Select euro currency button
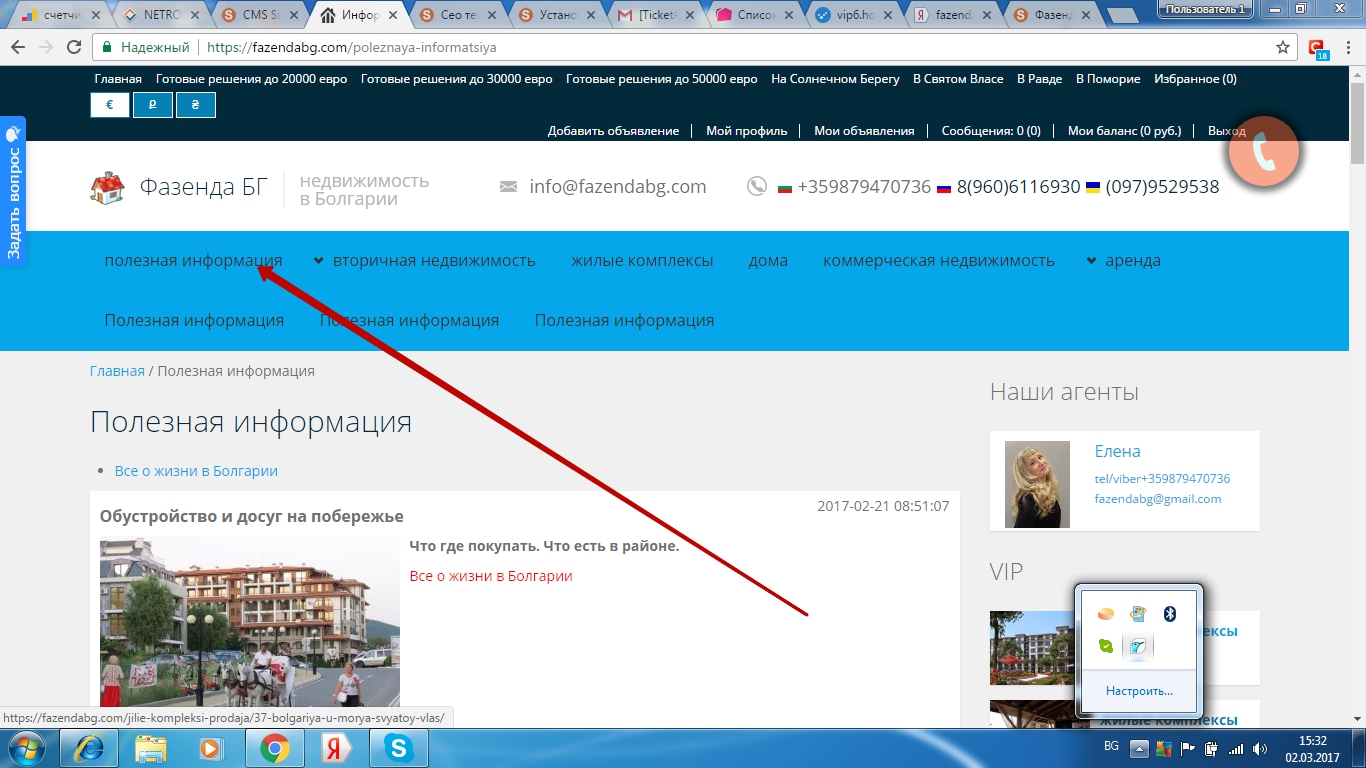Viewport: 1366px width, 768px height. [x=110, y=105]
